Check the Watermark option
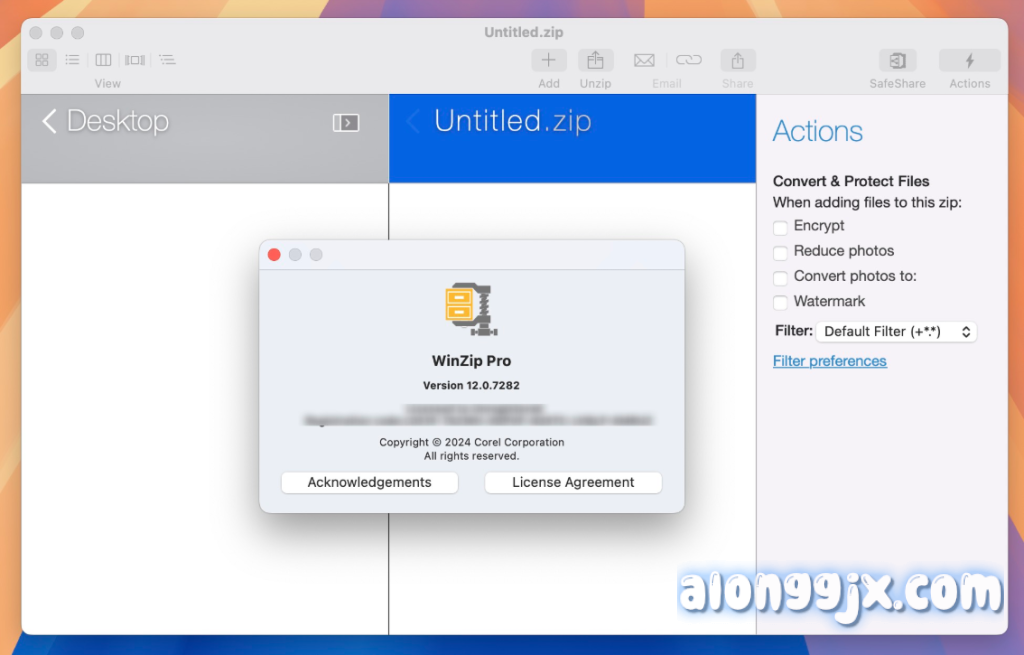 [x=780, y=303]
